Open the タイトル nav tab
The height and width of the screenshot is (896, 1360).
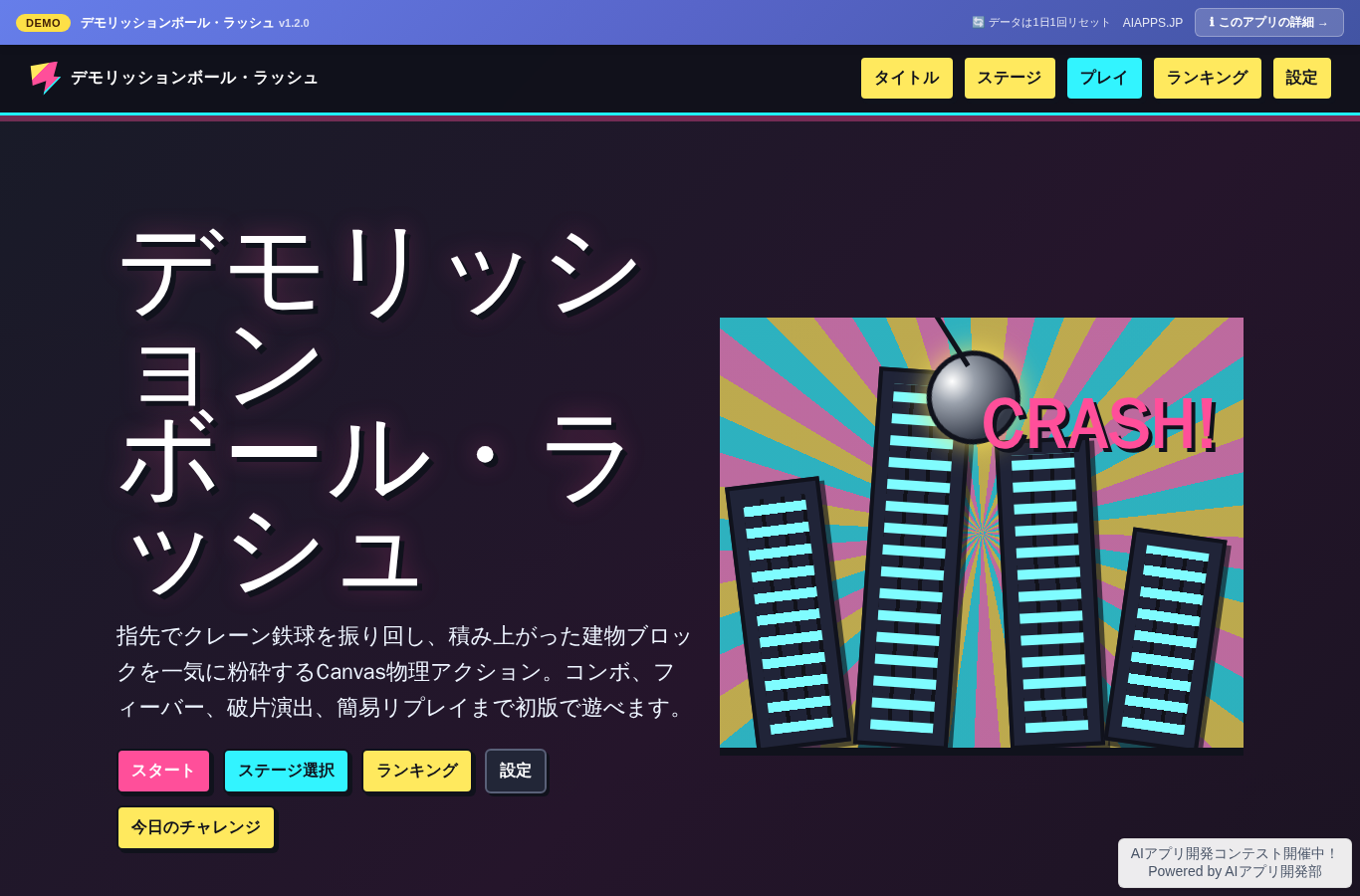coord(907,78)
